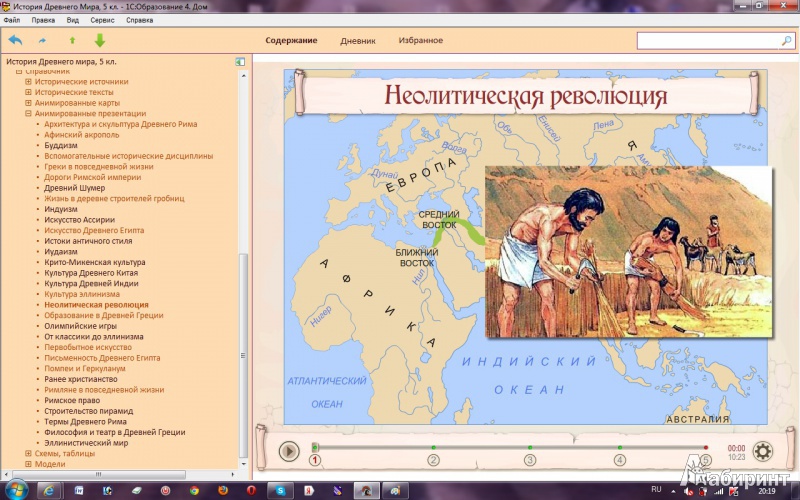This screenshot has width=800, height=500.
Task: Open Олимпийские игры presentation
Action: (80, 326)
